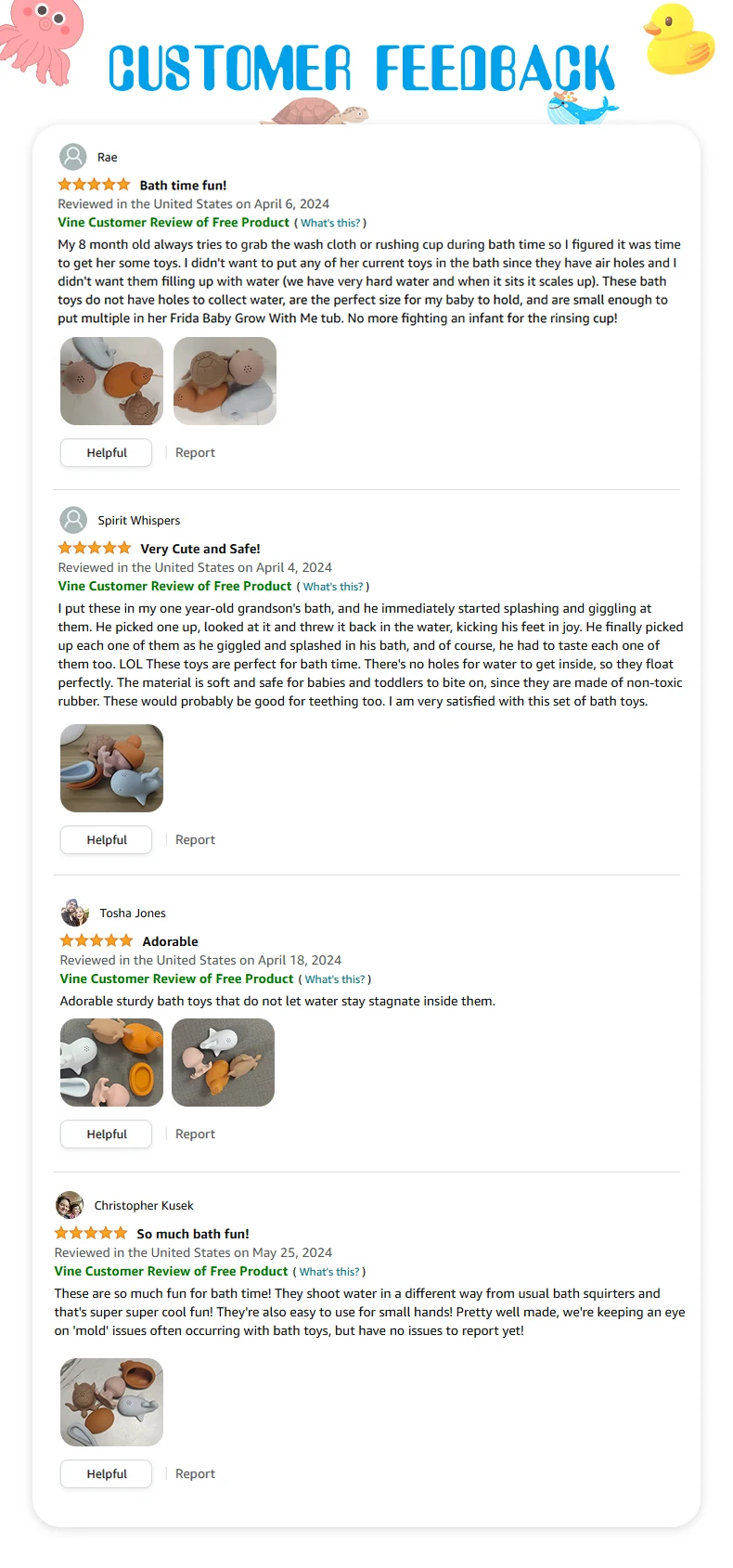
Task: Click Christopher Kusek's profile photo
Action: pyautogui.click(x=69, y=1205)
